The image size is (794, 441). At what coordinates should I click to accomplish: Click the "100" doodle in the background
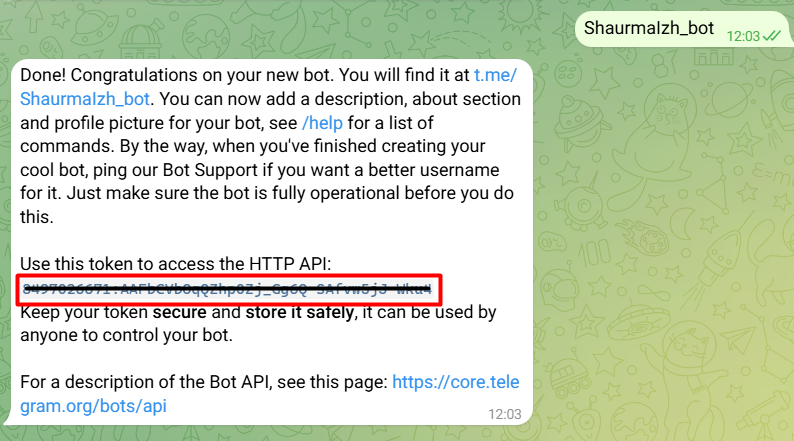pos(594,252)
